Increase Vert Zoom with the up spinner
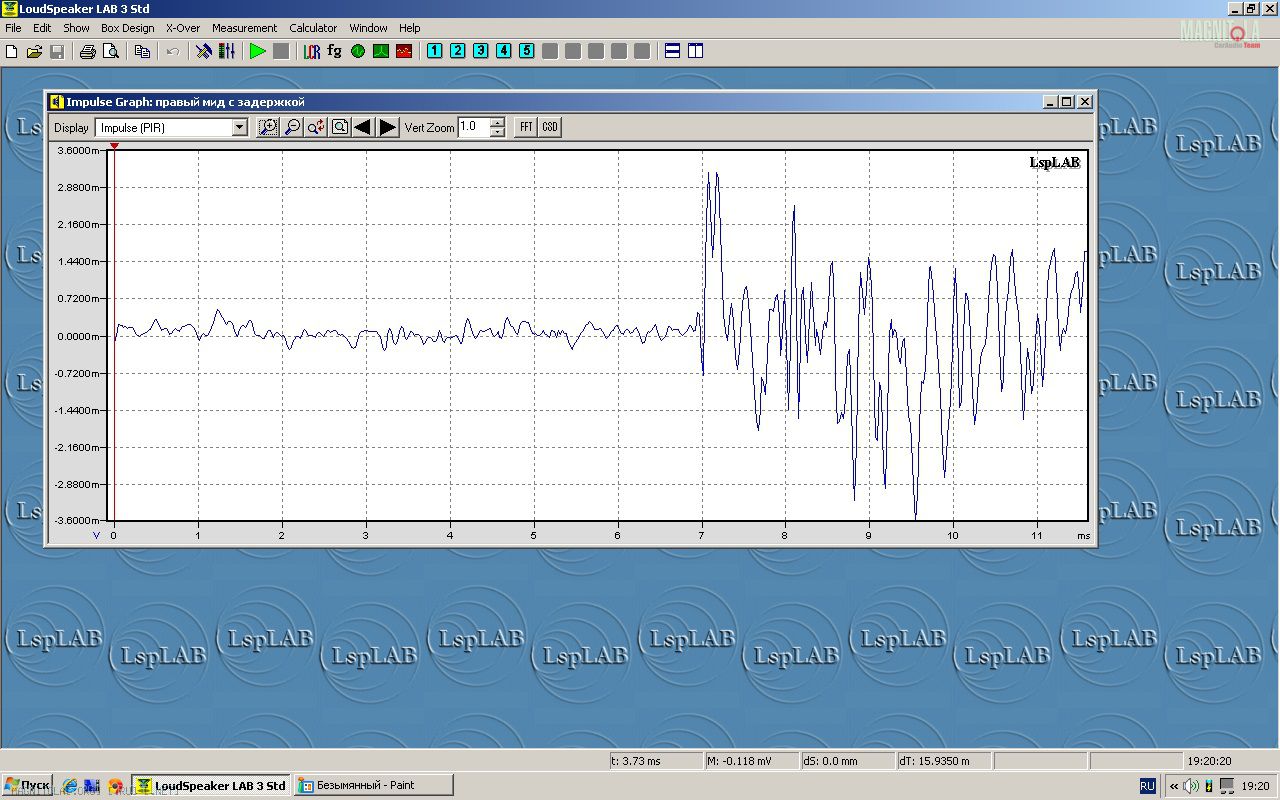This screenshot has height=800, width=1280. tap(497, 123)
